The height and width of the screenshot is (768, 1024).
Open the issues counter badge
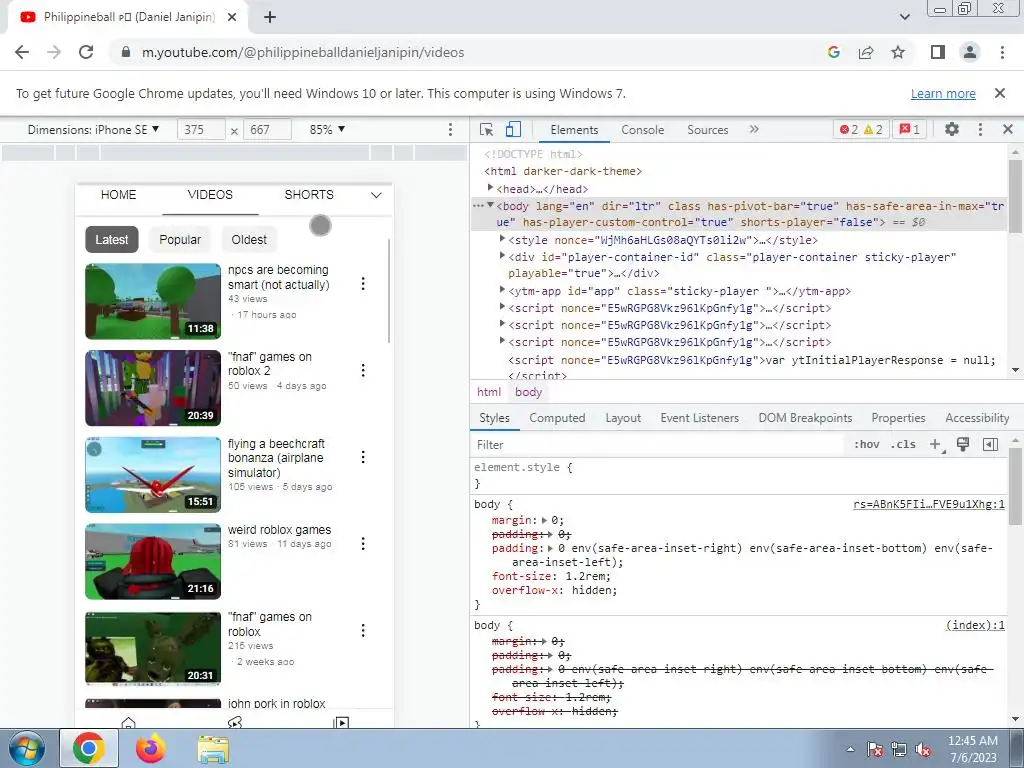click(x=910, y=129)
